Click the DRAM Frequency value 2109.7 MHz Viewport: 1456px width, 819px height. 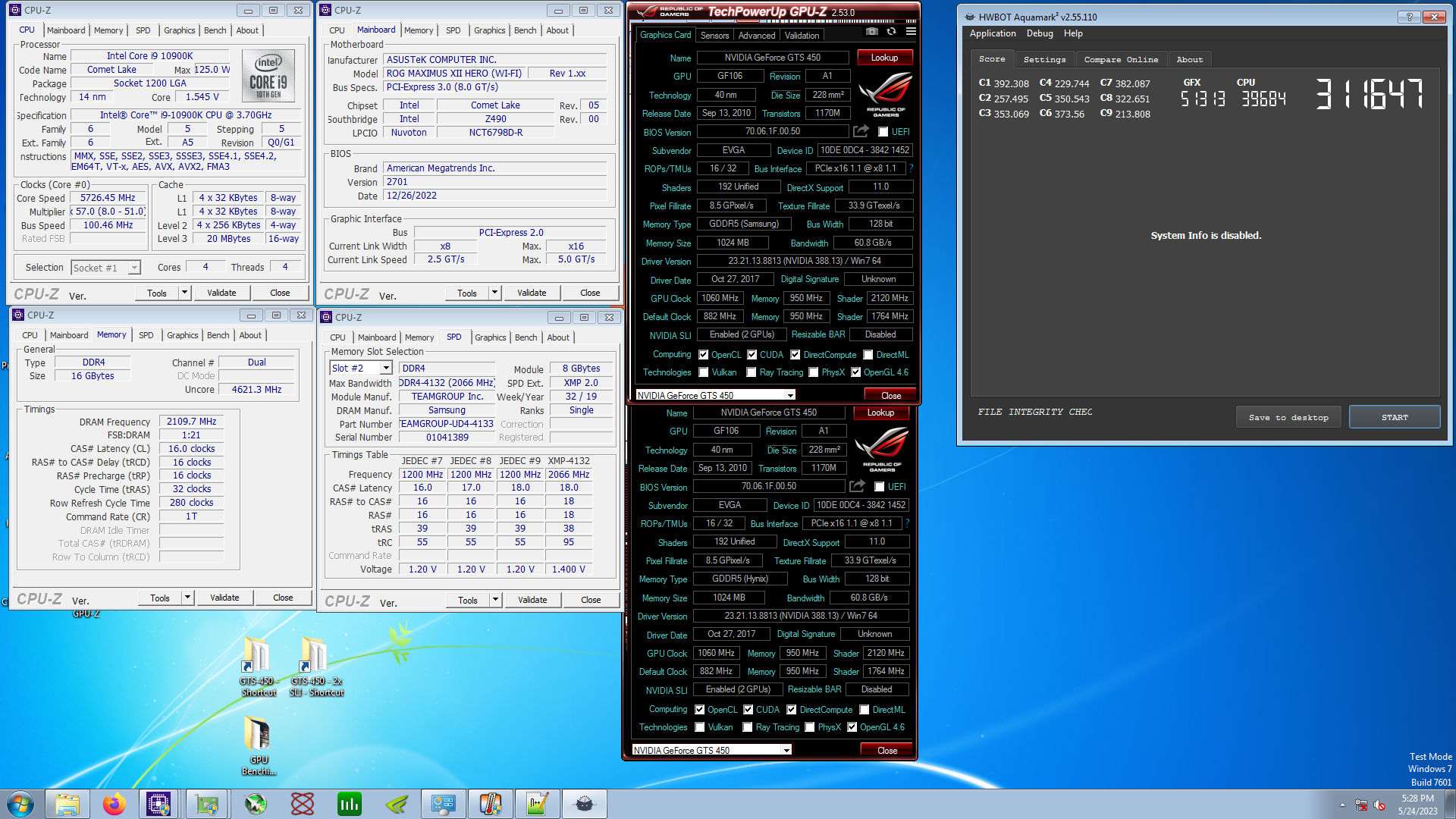coord(191,422)
